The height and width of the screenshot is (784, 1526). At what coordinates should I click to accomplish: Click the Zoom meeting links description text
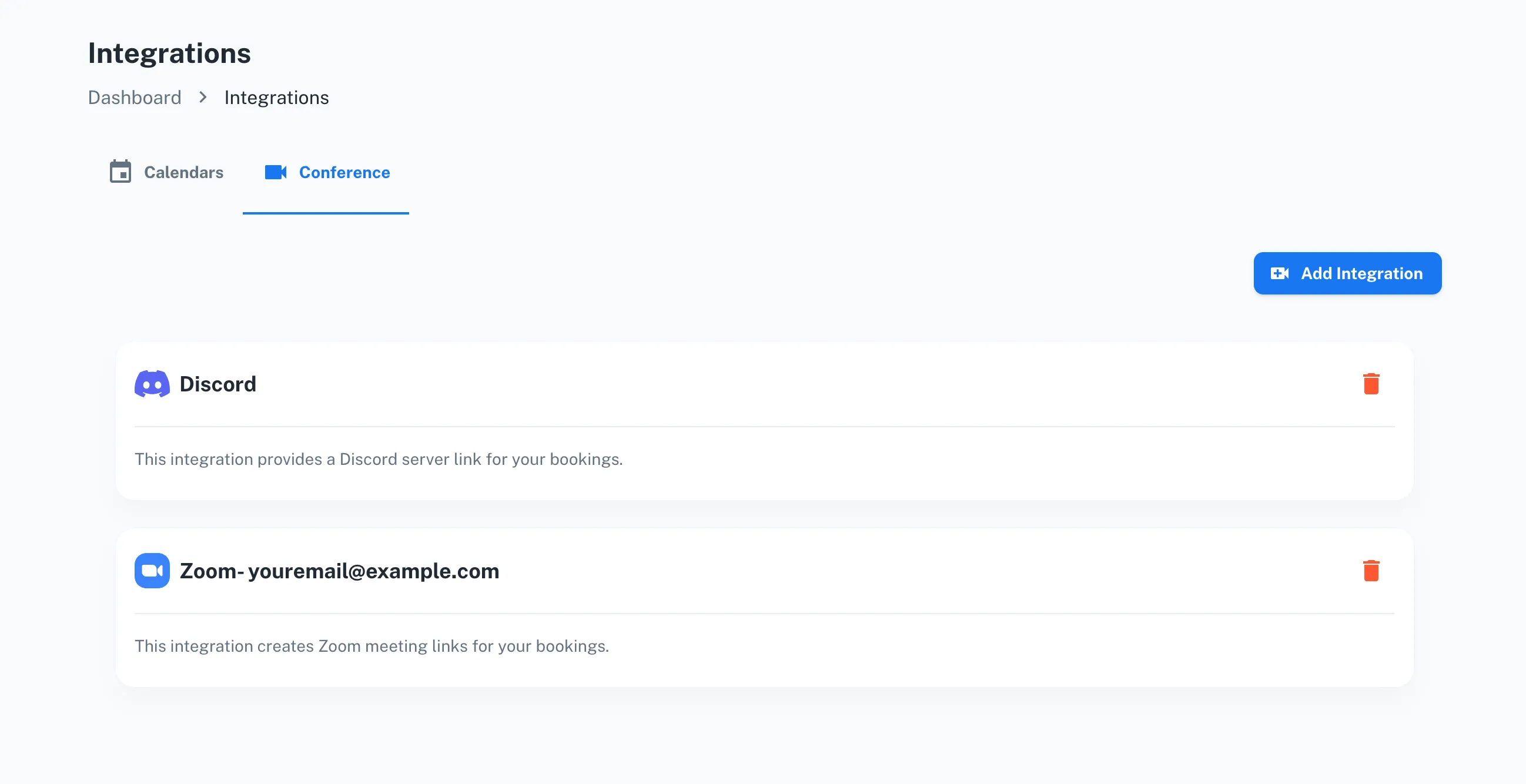coord(372,645)
